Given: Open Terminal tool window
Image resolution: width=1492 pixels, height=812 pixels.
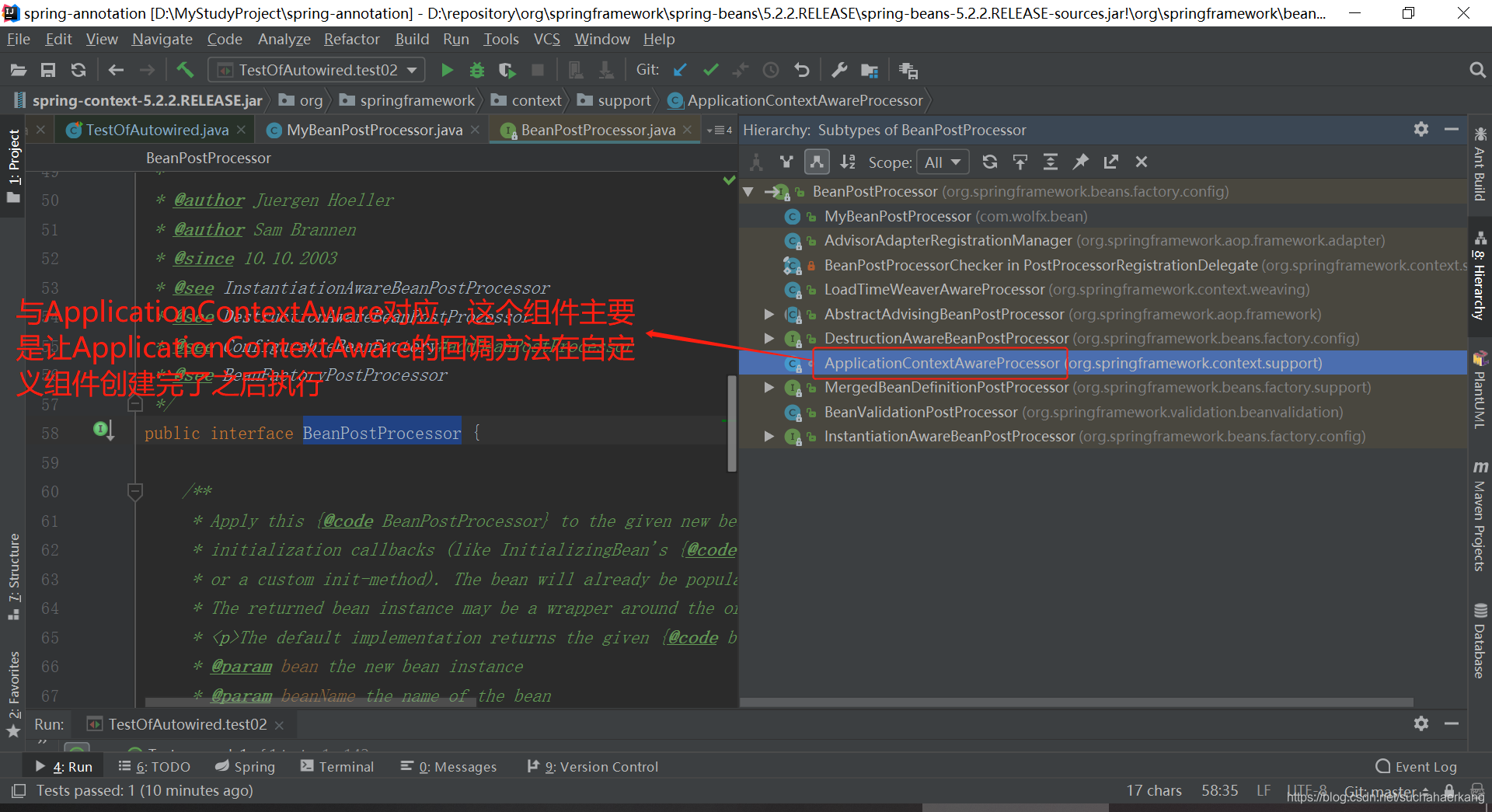Looking at the screenshot, I should pos(336,767).
